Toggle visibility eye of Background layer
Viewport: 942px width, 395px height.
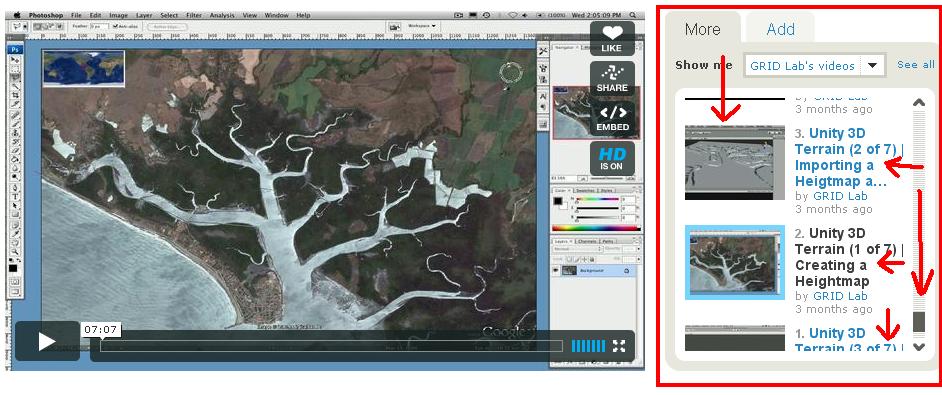pyautogui.click(x=556, y=271)
